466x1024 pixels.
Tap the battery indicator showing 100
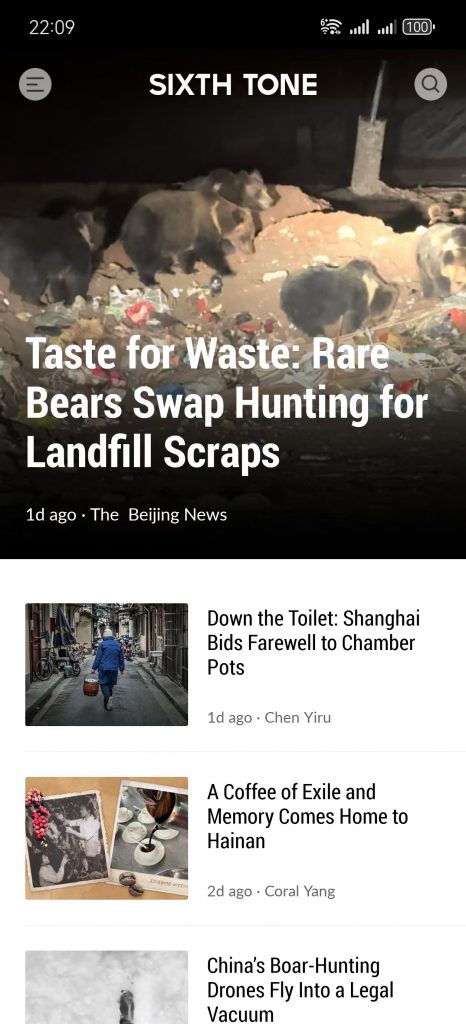[418, 27]
